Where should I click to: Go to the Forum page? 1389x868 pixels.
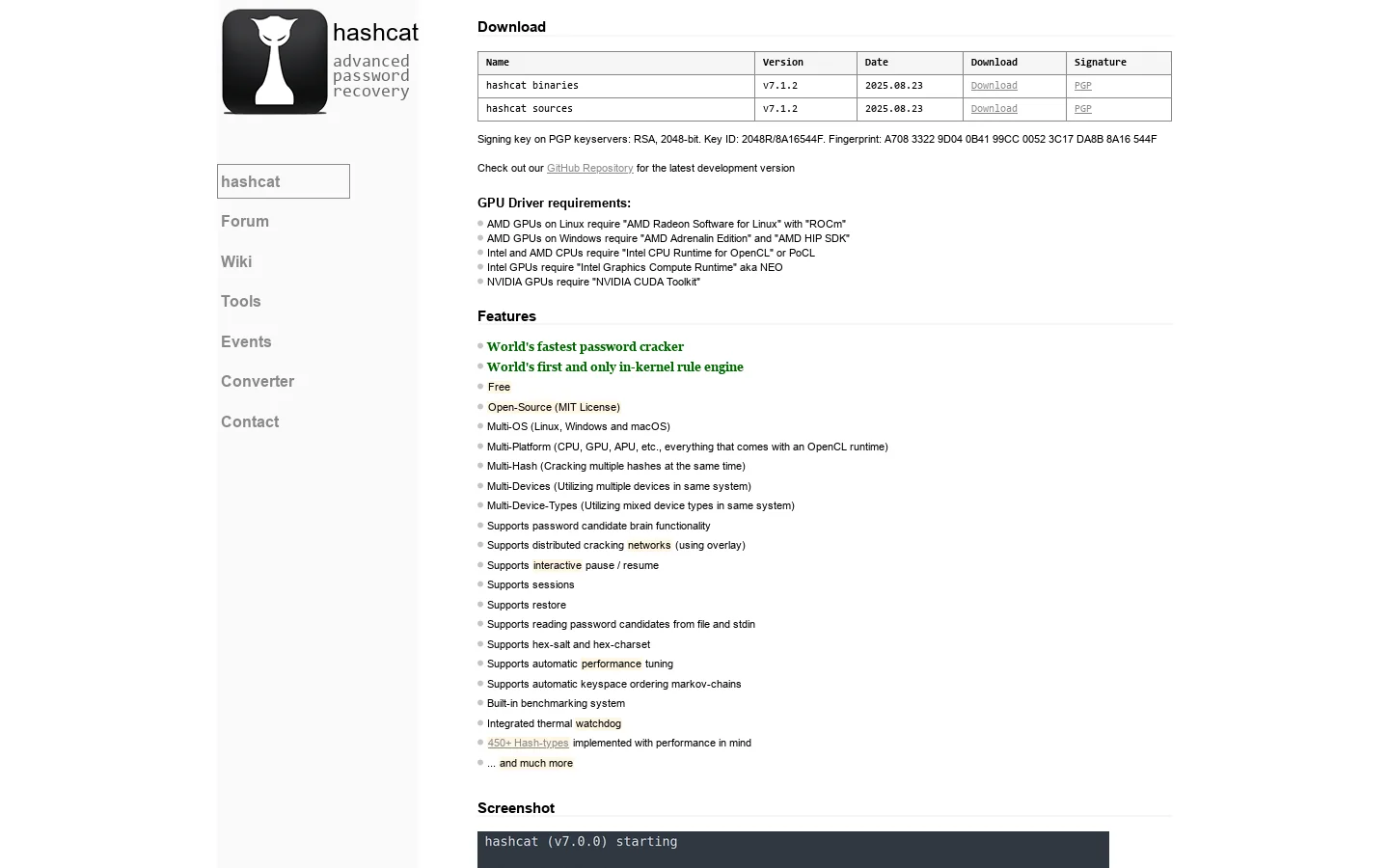(x=245, y=222)
